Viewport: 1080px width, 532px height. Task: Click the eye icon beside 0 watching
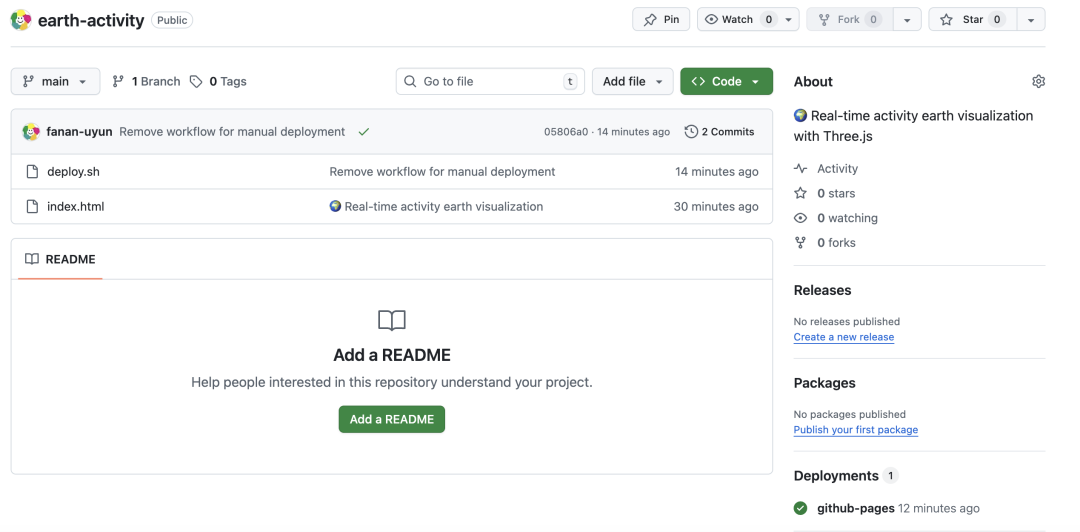[800, 218]
